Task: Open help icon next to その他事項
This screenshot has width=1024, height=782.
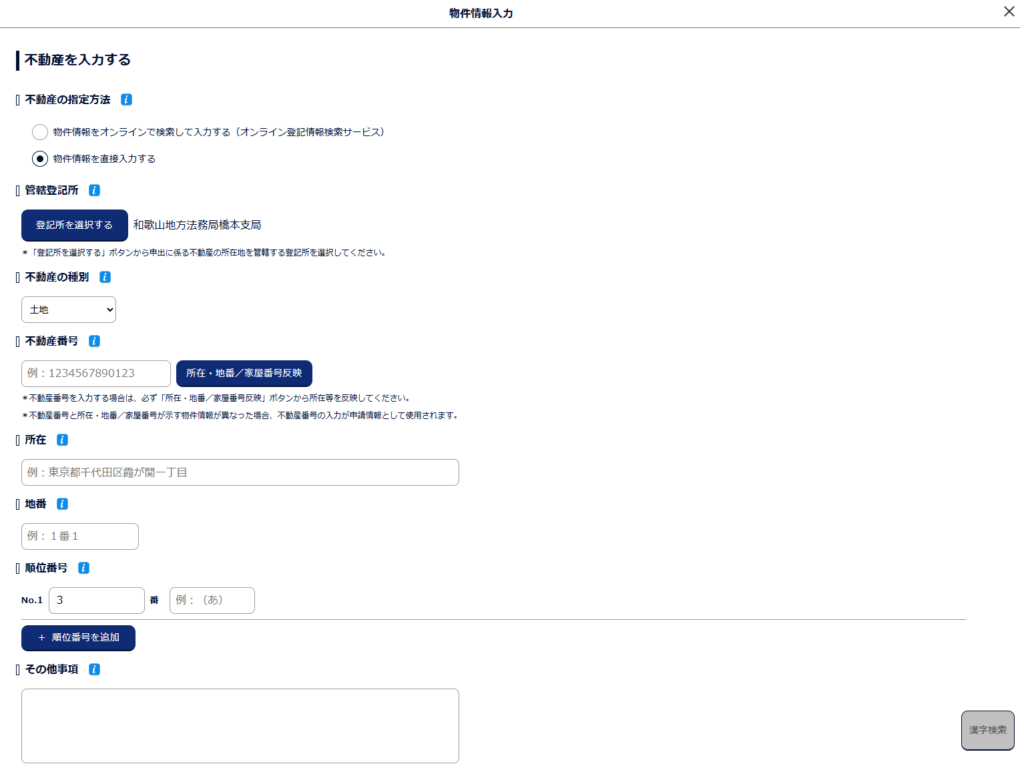Action: (x=94, y=669)
